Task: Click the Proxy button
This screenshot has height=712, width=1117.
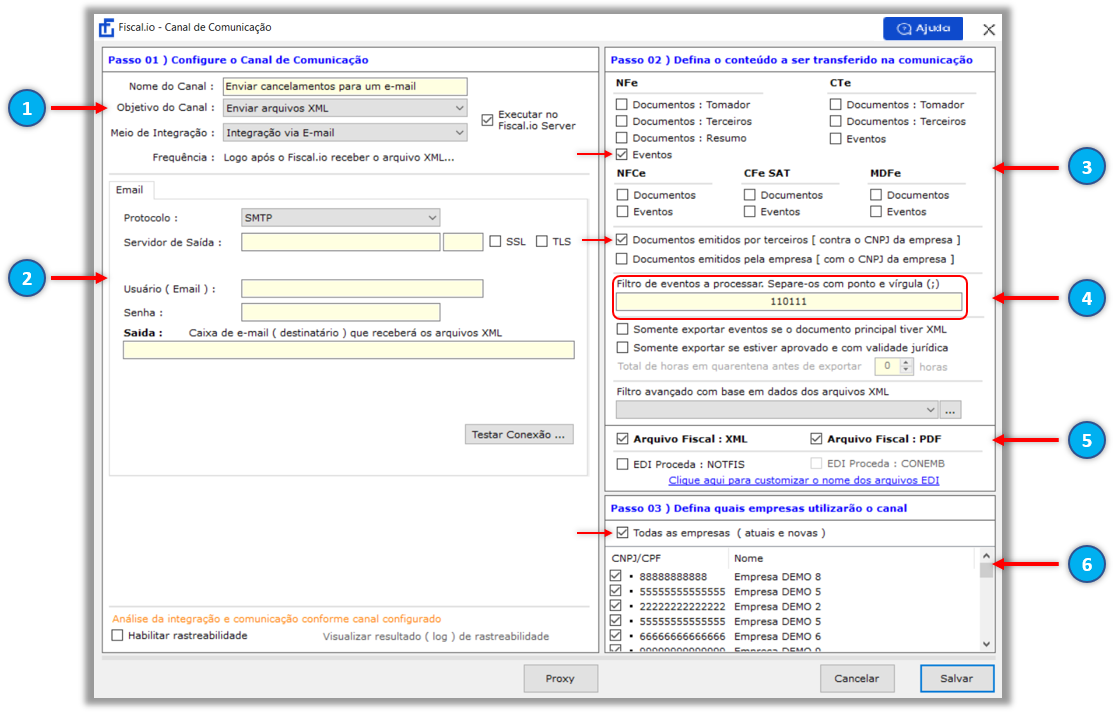Action: coord(561,679)
